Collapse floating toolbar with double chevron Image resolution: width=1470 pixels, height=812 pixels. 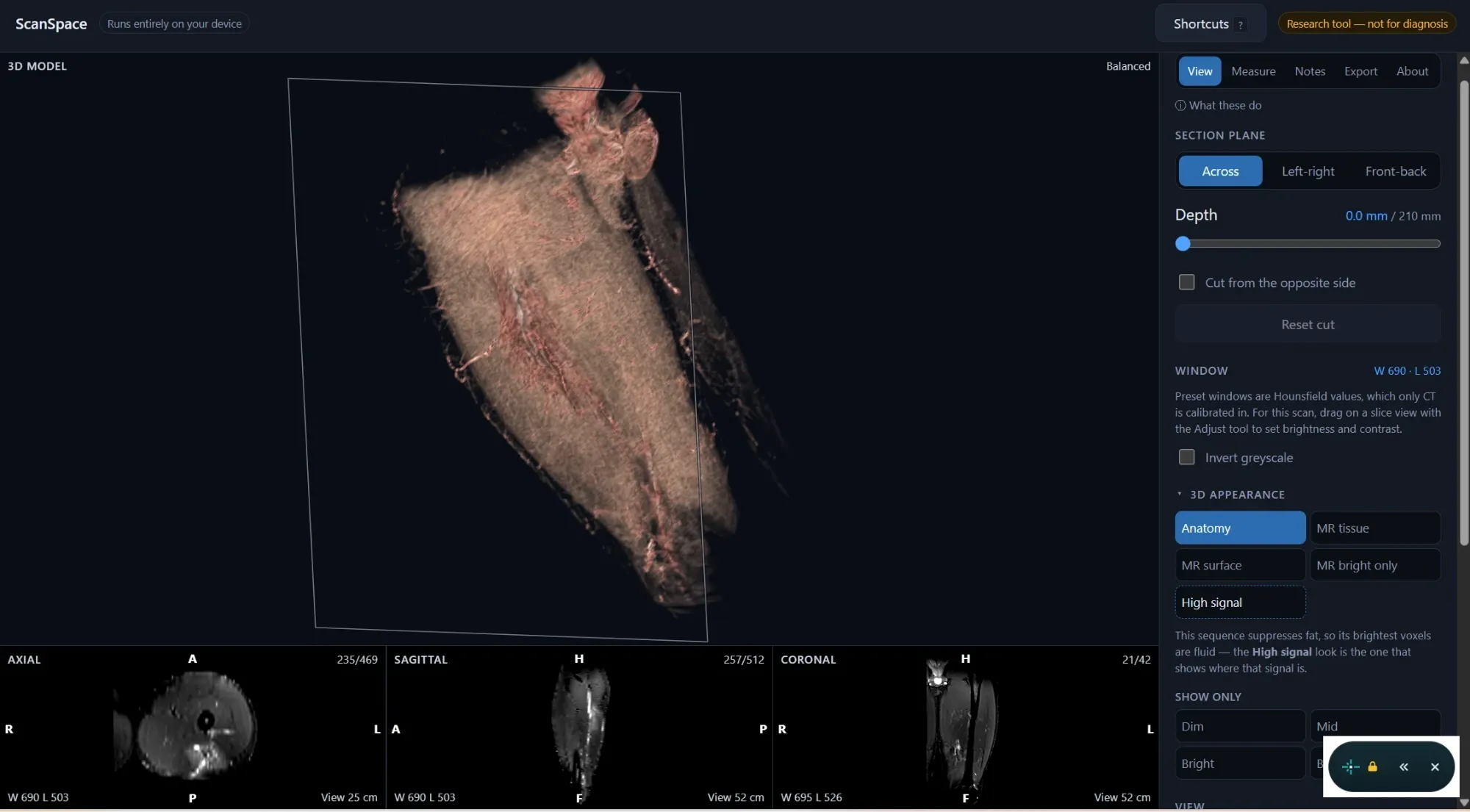coord(1404,766)
